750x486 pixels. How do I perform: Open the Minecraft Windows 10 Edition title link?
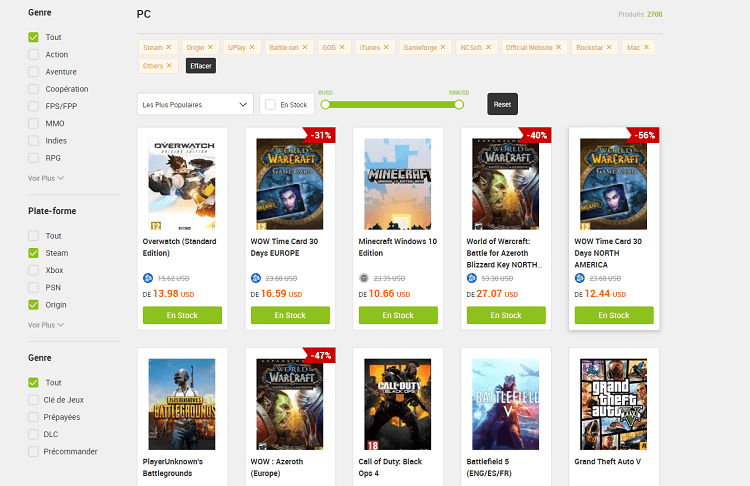(x=397, y=247)
